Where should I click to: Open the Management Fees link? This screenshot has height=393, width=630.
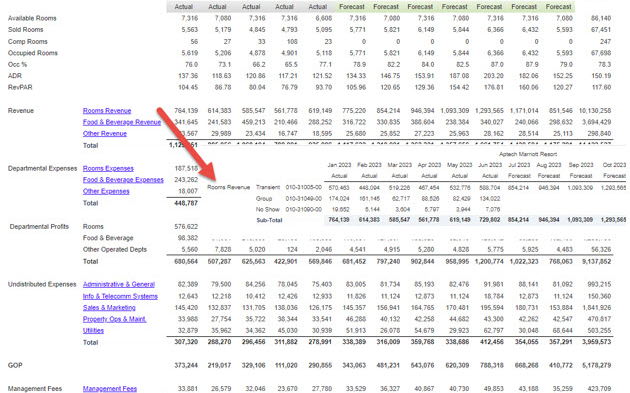pyautogui.click(x=110, y=389)
